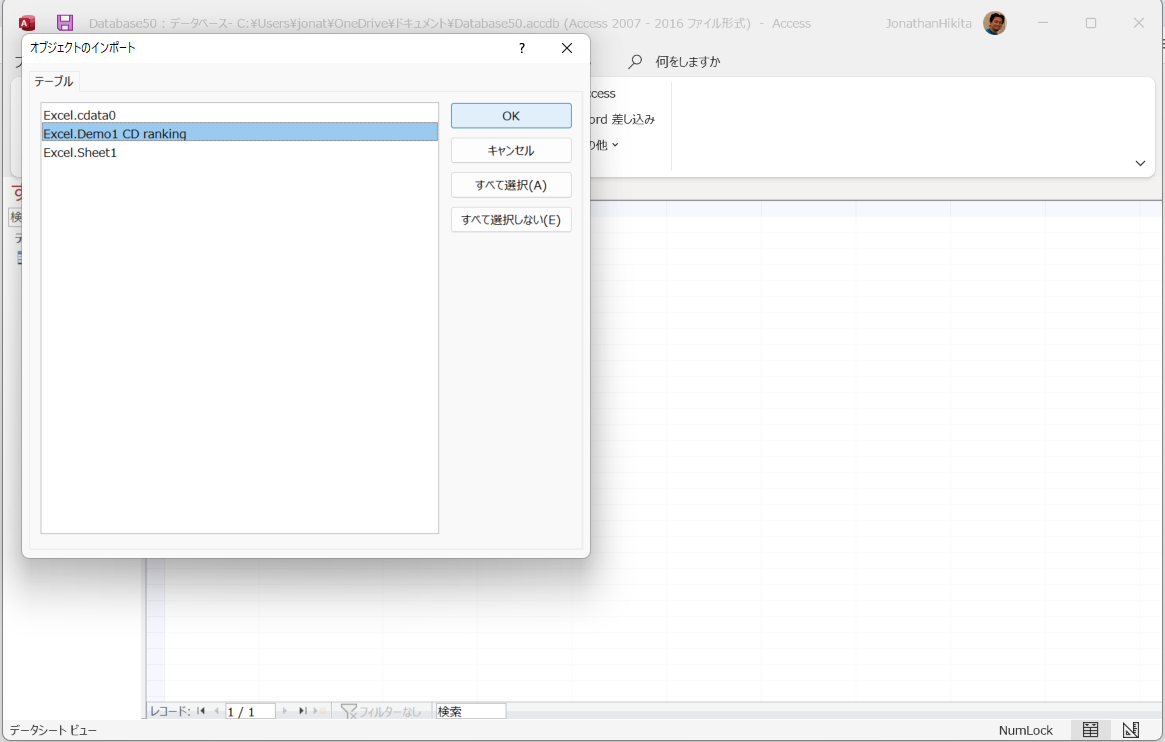Click the フィルターなし filter icon
Viewport: 1165px width, 742px height.
348,711
